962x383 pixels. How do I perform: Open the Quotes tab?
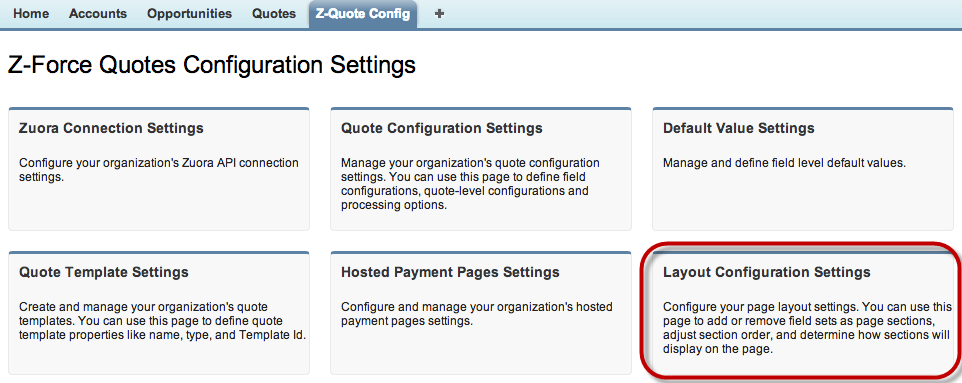[x=274, y=14]
